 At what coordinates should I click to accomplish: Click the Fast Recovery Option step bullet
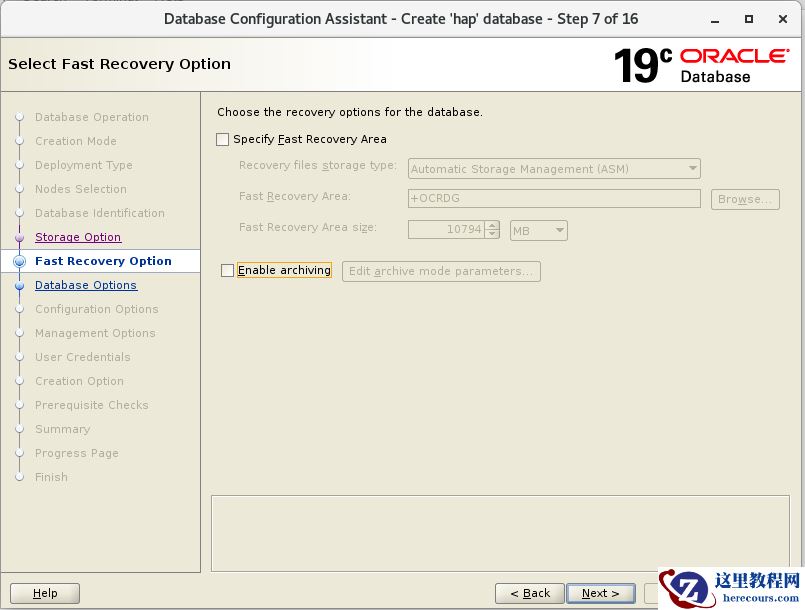(20, 261)
